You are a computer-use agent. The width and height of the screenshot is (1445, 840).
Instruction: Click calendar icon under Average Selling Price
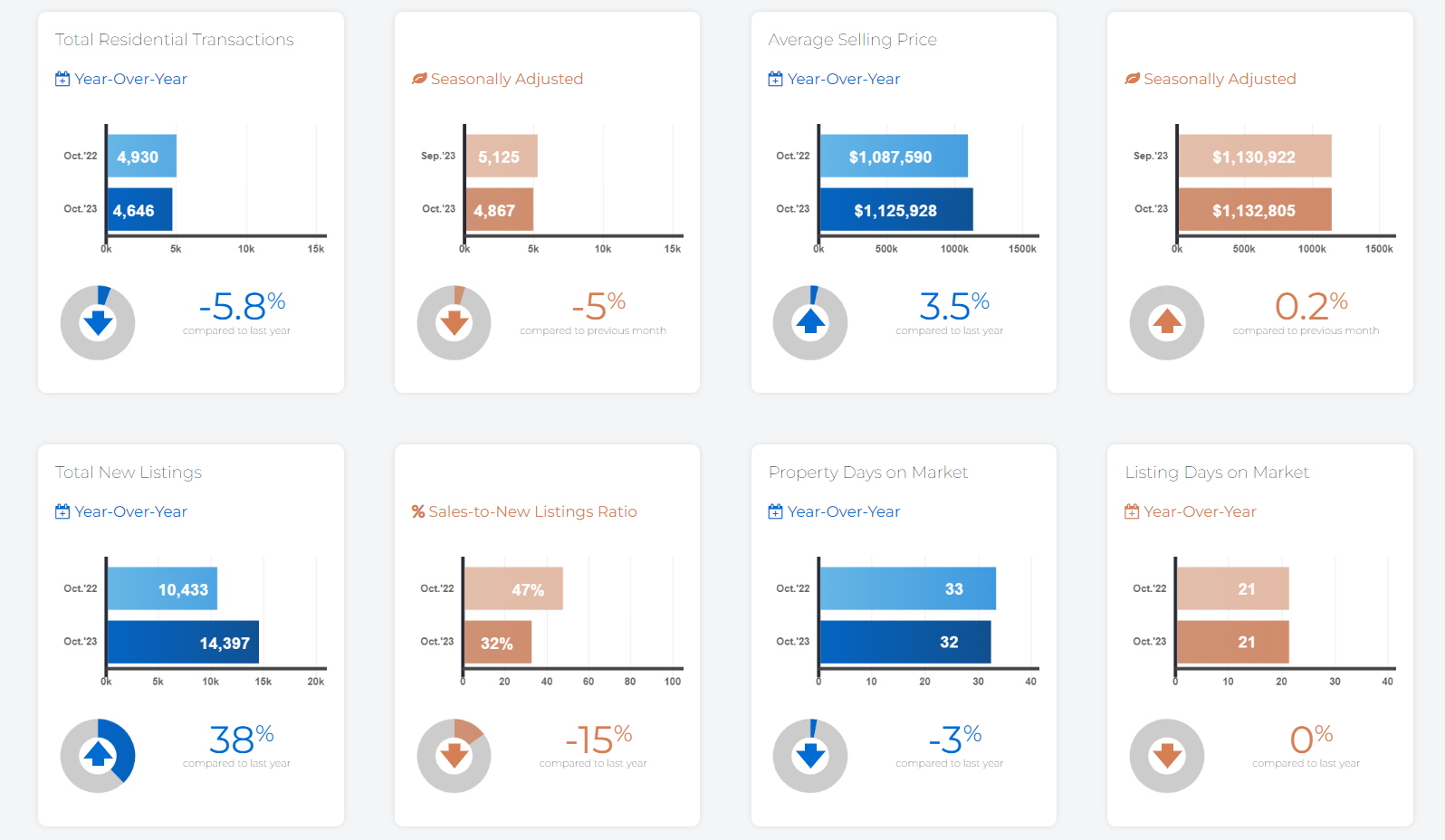[x=775, y=79]
